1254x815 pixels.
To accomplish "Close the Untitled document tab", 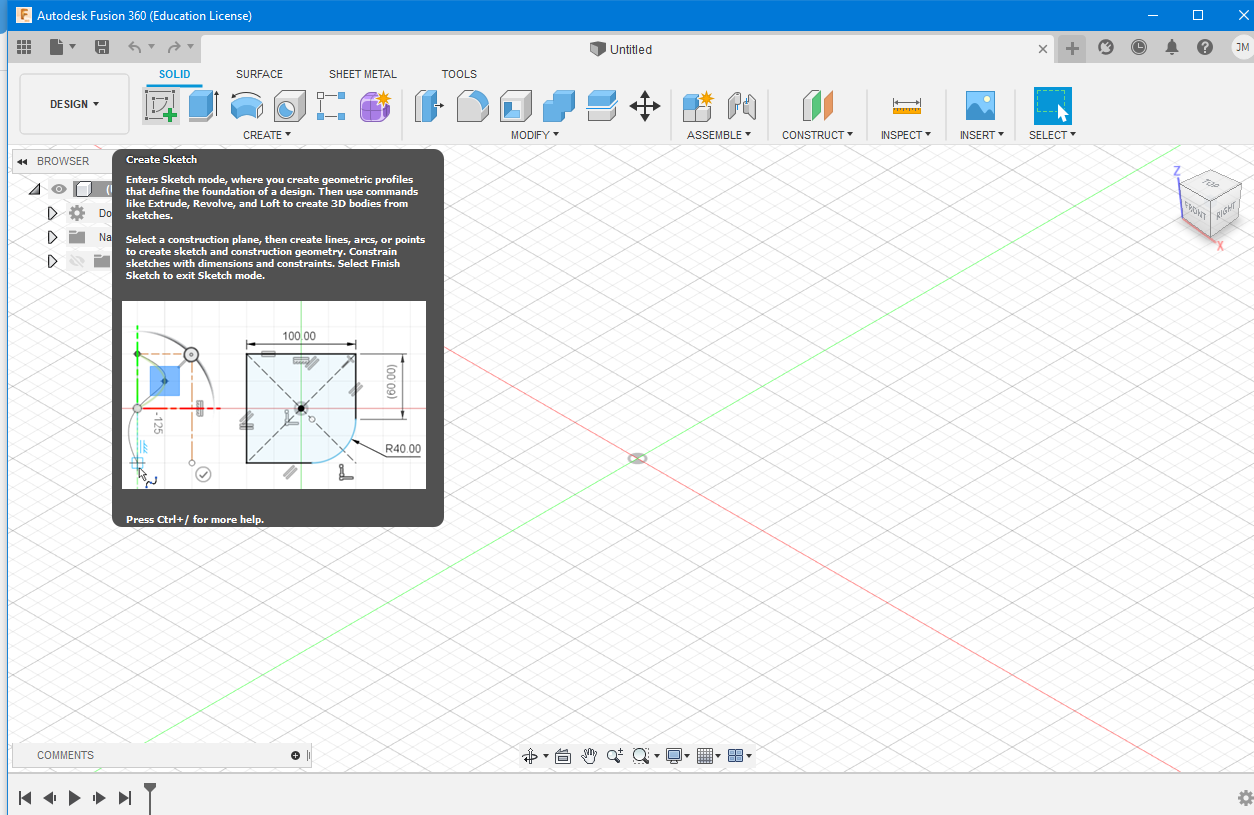I will click(1043, 48).
